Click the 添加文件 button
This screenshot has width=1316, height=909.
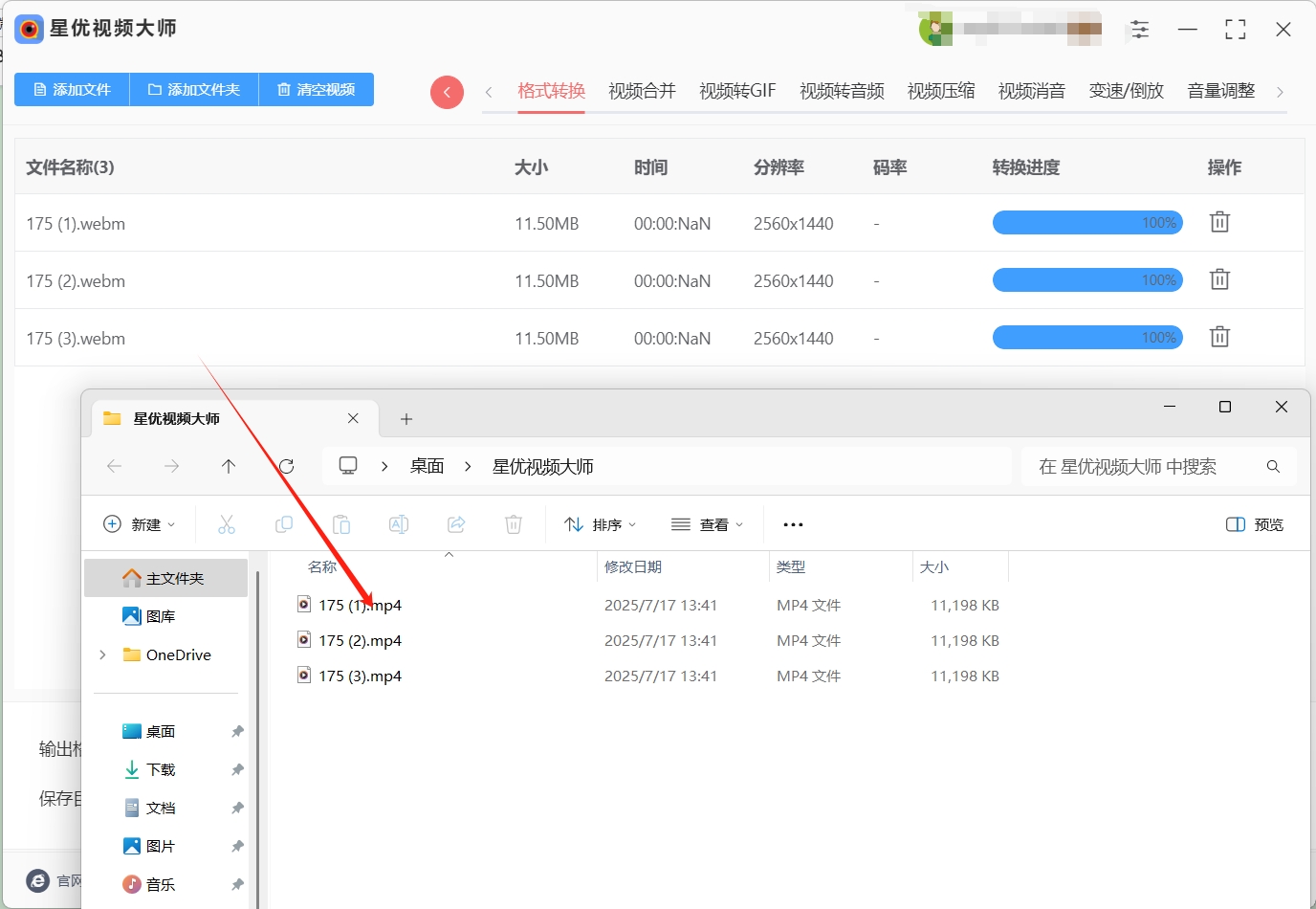[72, 89]
